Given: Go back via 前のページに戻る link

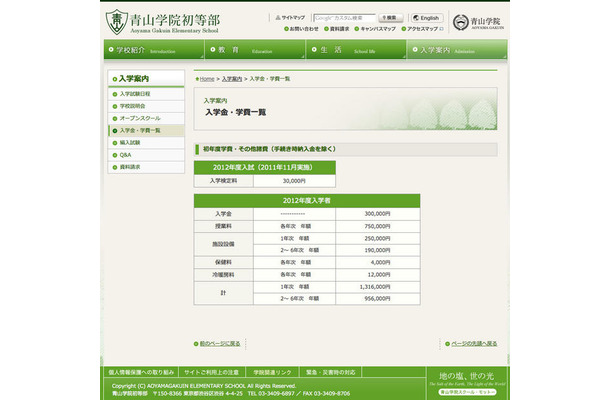Looking at the screenshot, I should tap(220, 344).
